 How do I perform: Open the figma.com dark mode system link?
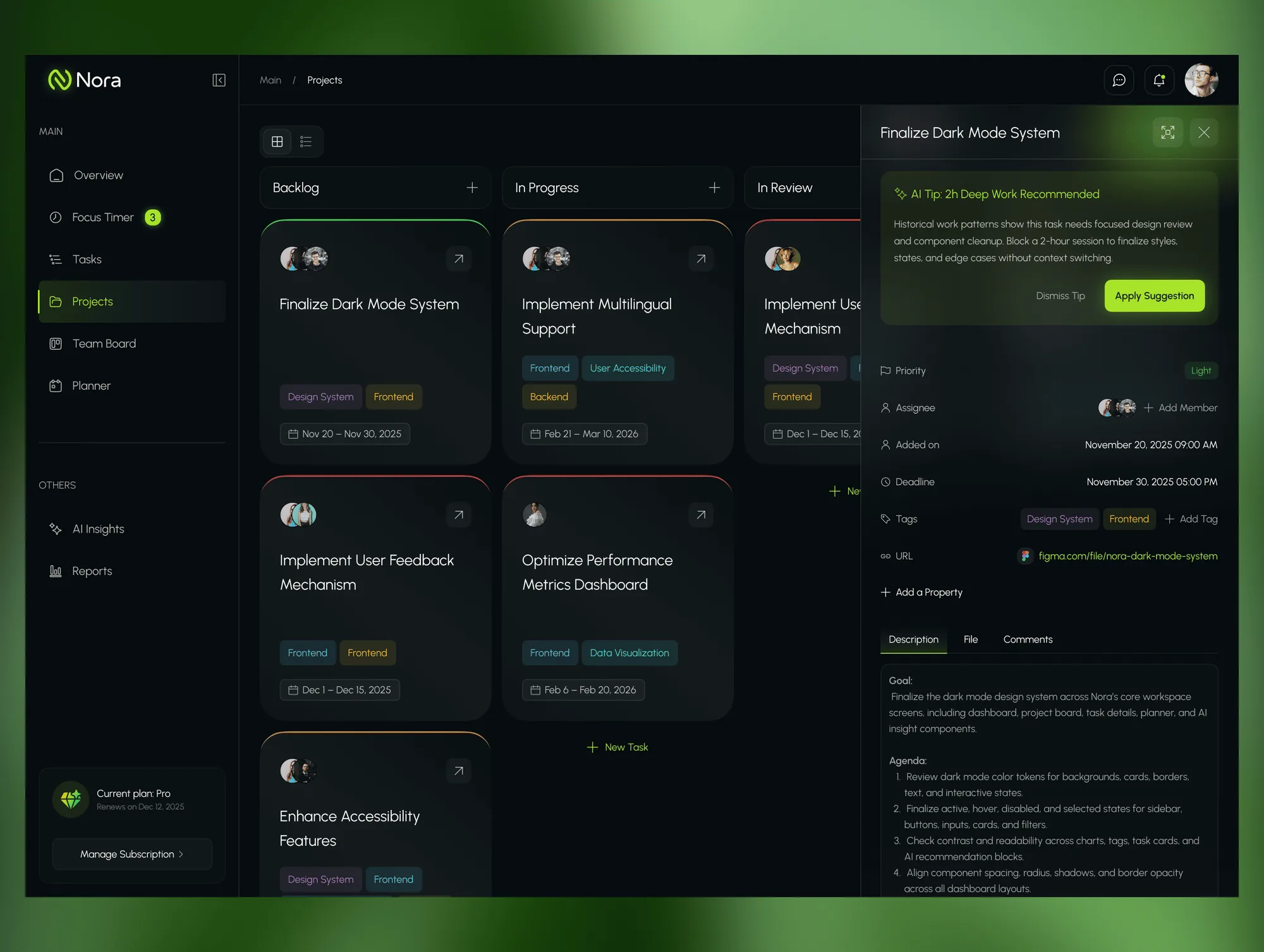[x=1127, y=556]
